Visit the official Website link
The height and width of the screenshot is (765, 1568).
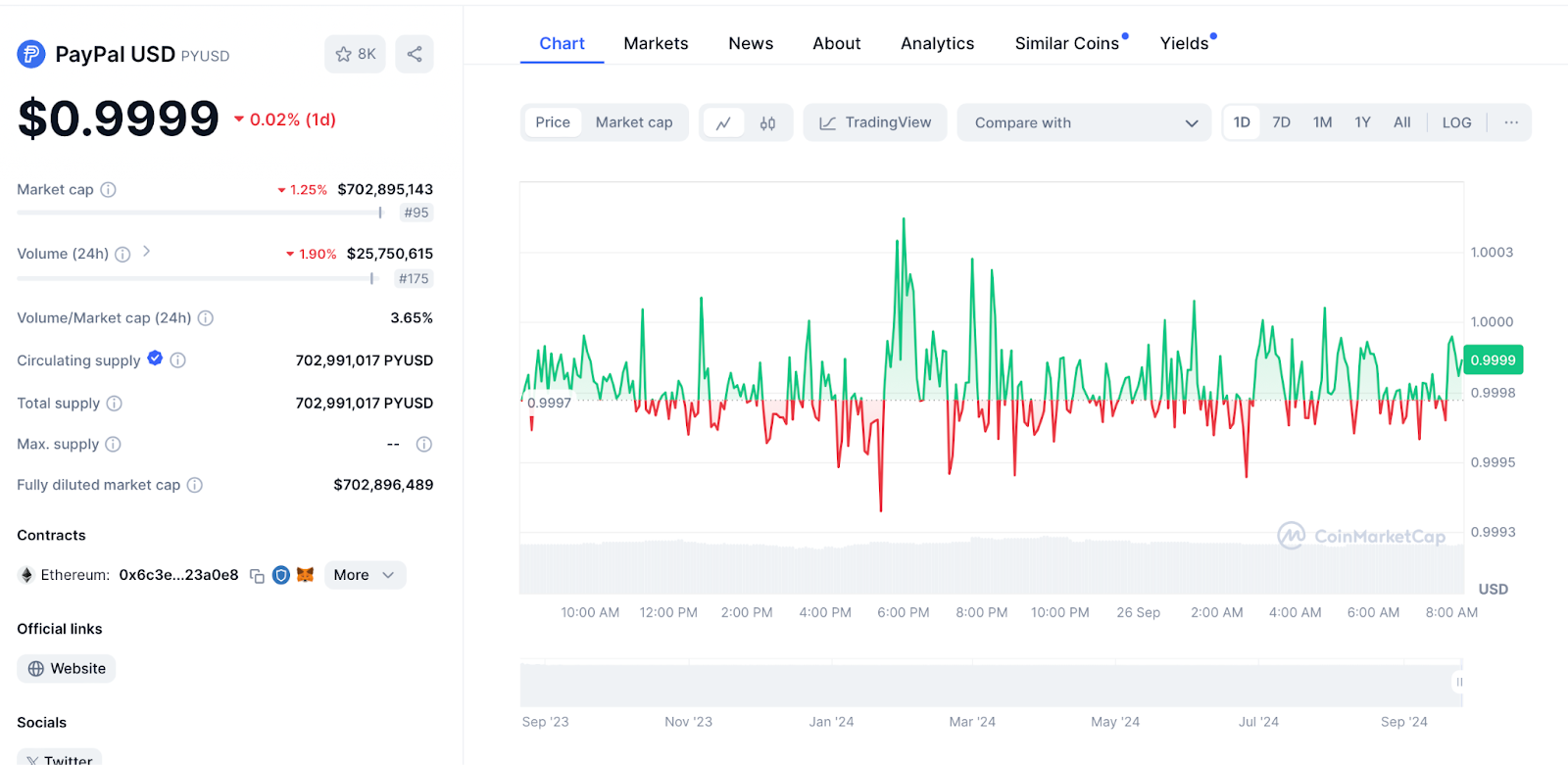66,669
